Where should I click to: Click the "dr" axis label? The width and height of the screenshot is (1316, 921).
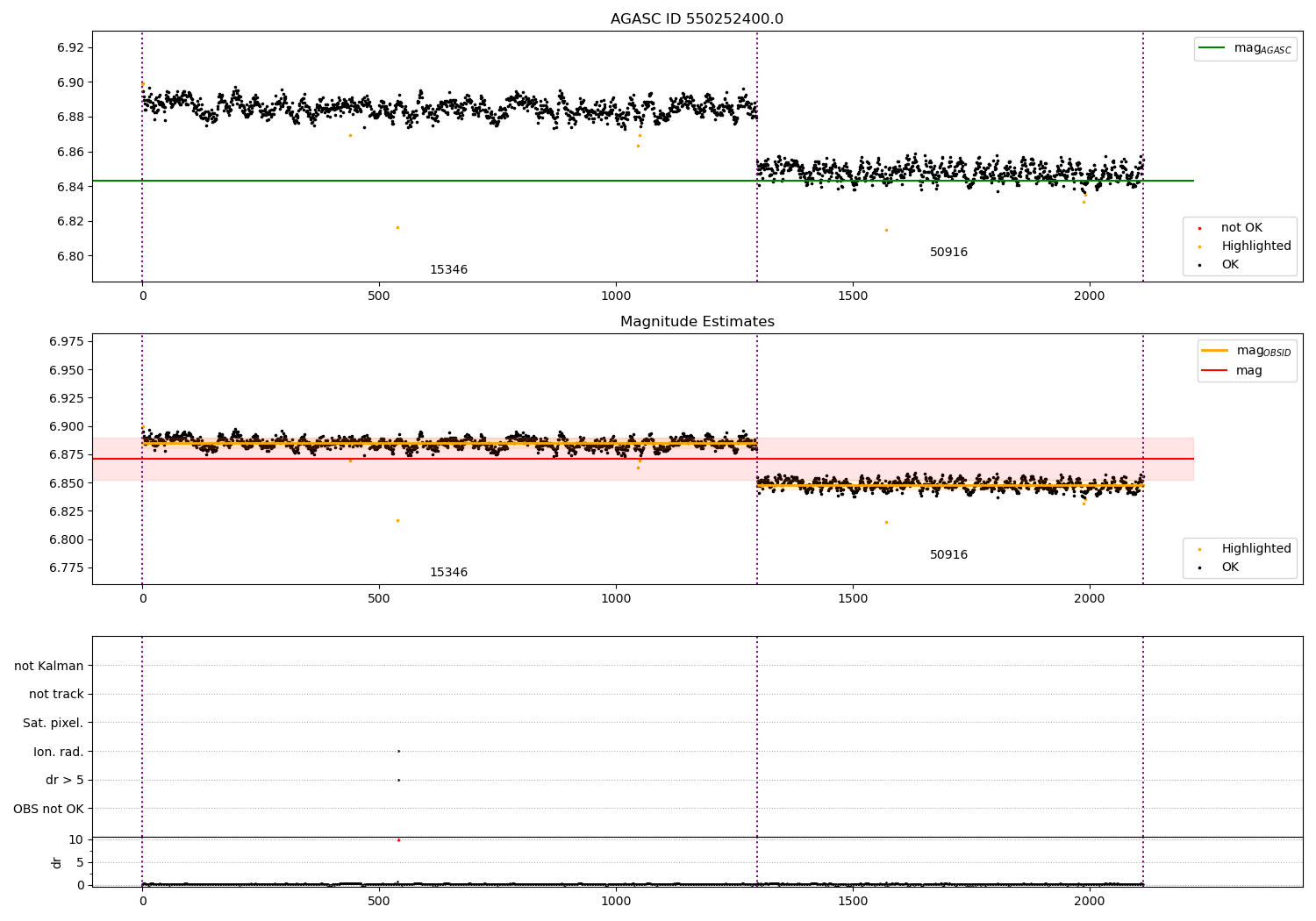tap(57, 862)
